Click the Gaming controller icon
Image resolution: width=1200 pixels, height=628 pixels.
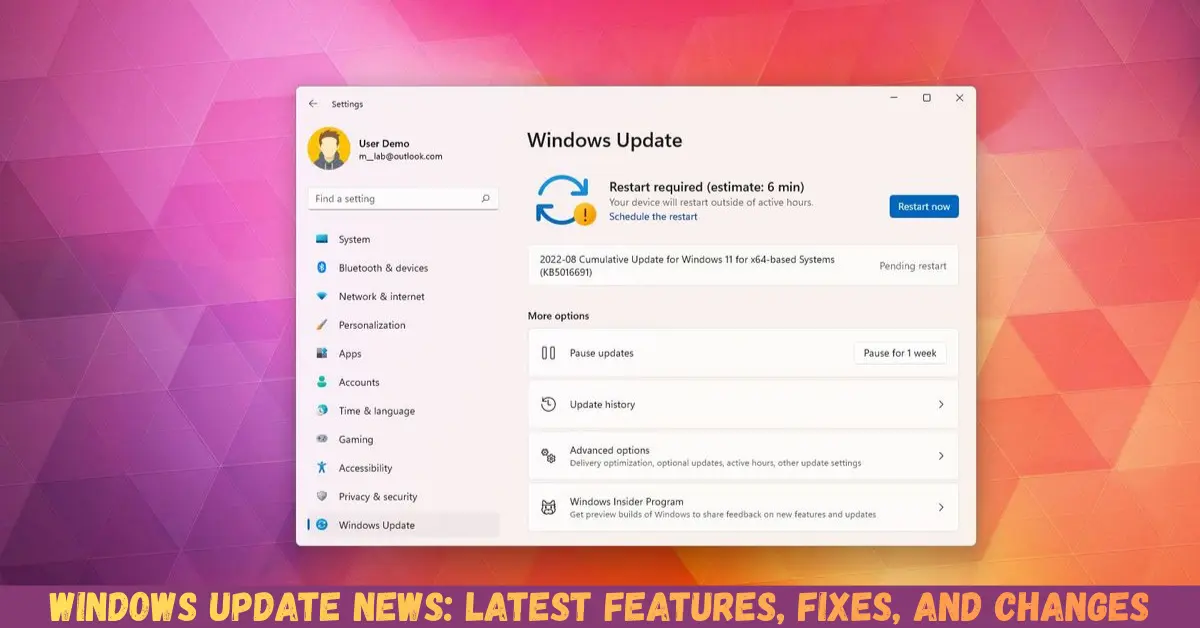(x=322, y=439)
